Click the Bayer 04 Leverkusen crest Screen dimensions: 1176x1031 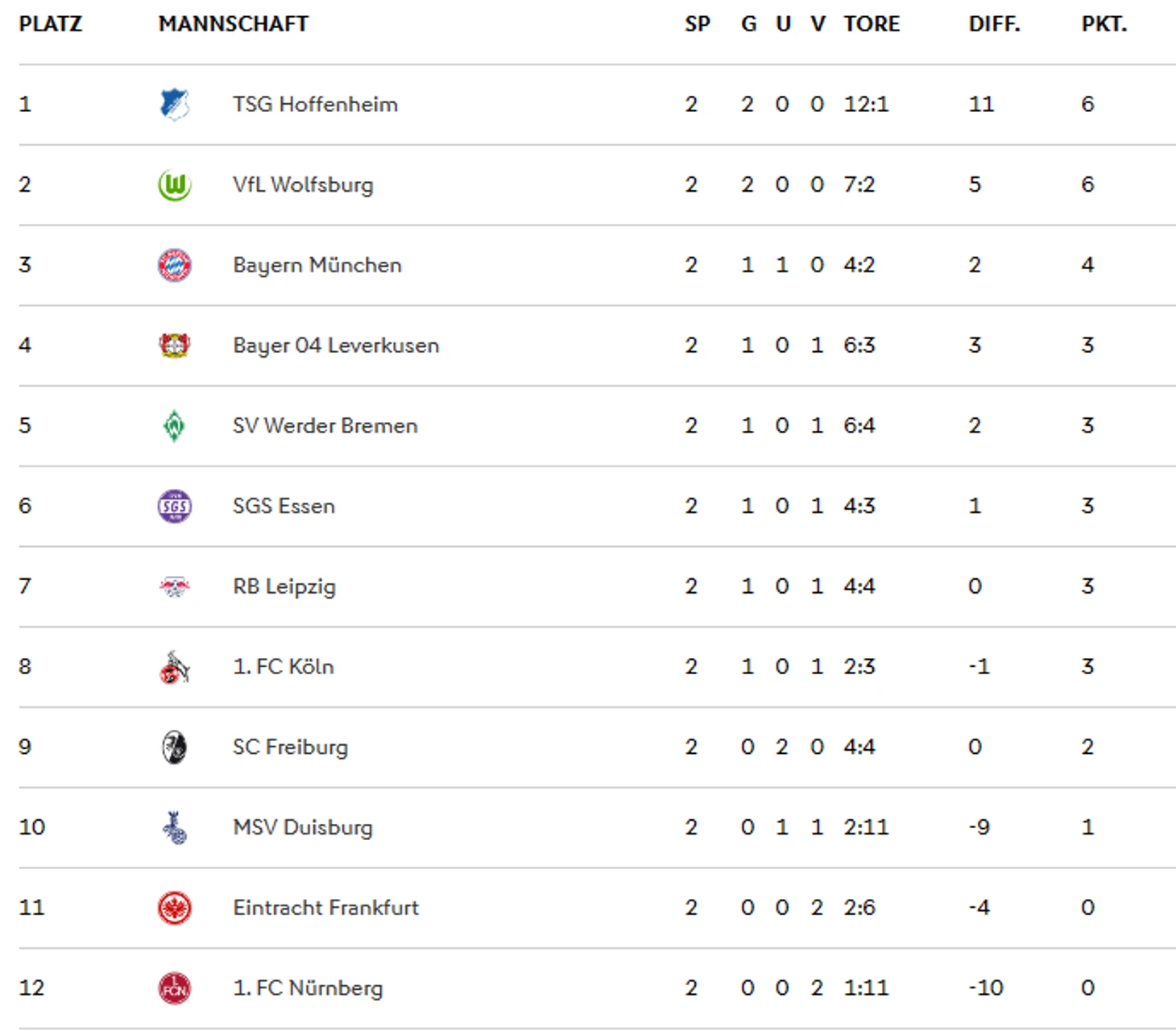pos(175,346)
